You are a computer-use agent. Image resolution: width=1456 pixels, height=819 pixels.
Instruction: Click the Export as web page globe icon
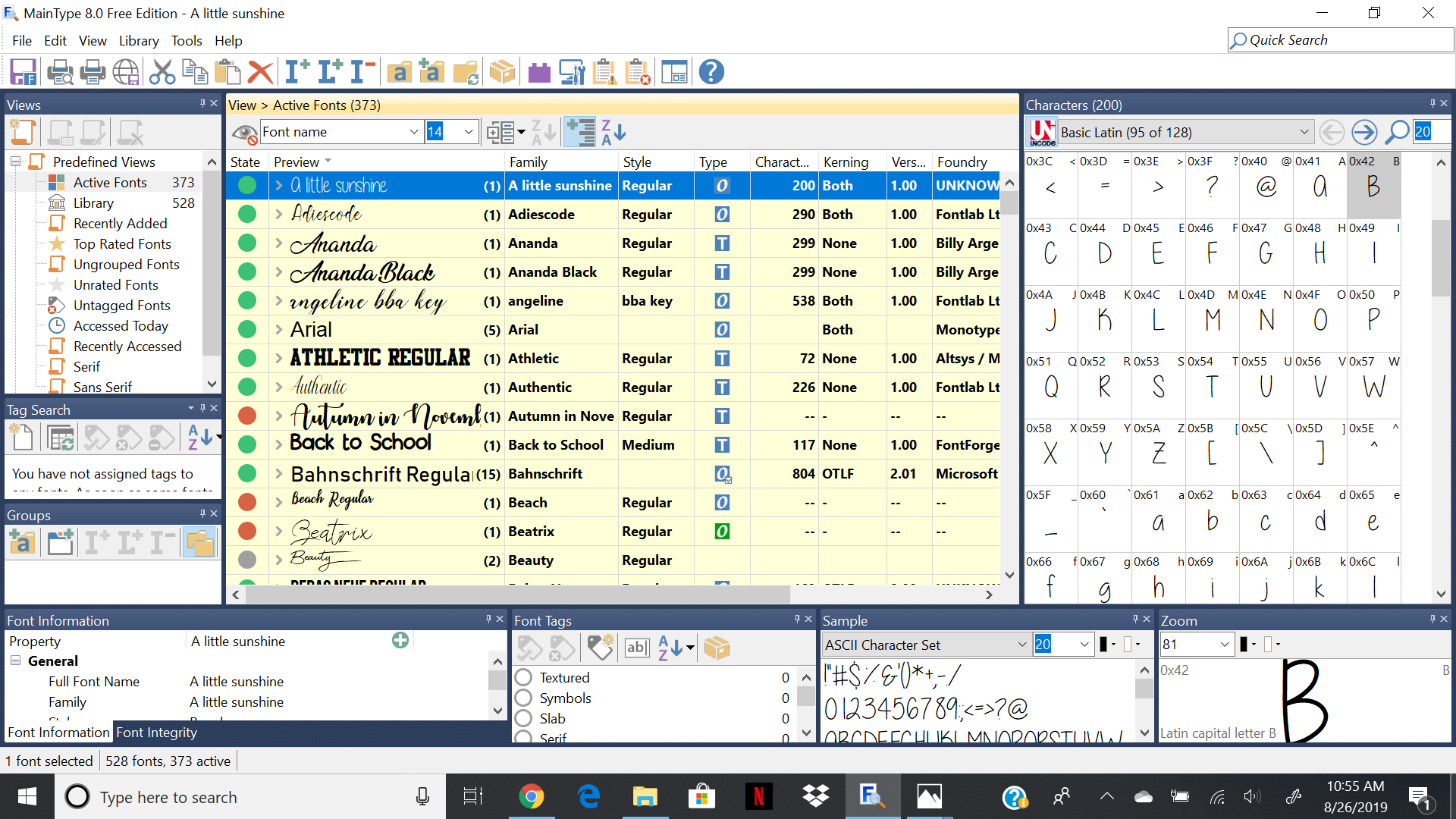126,72
